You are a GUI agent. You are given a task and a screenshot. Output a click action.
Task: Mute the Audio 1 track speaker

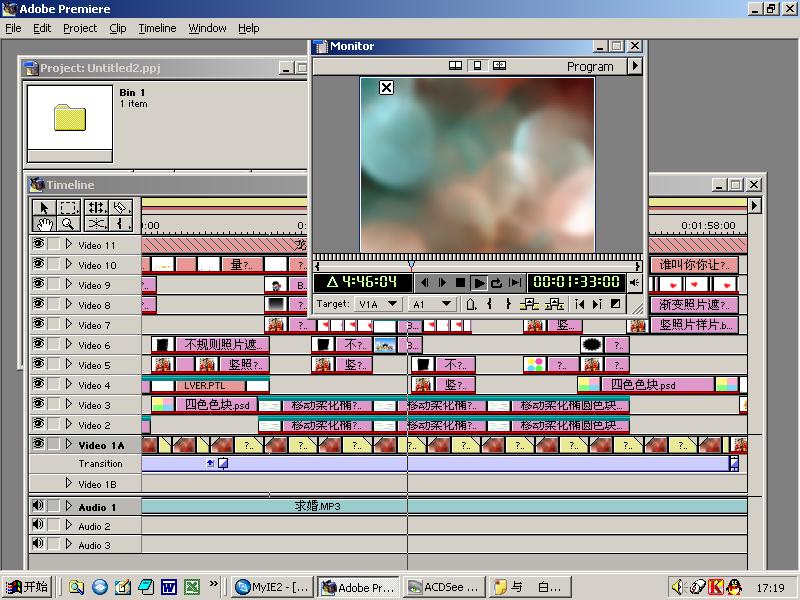(x=38, y=506)
